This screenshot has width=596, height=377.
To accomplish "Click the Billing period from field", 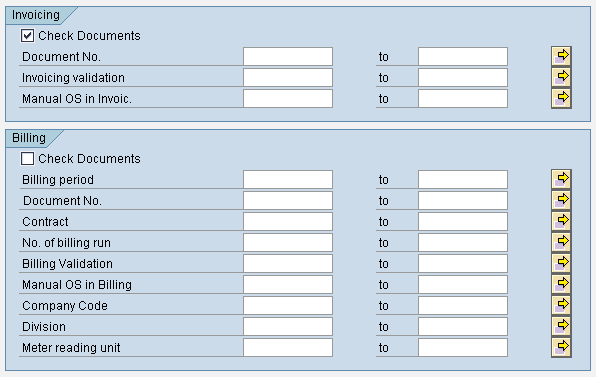I will (x=288, y=179).
